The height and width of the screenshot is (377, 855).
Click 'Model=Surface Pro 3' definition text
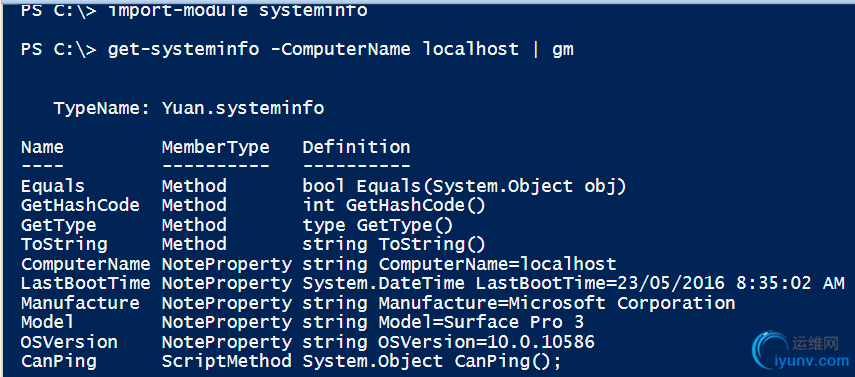click(481, 322)
